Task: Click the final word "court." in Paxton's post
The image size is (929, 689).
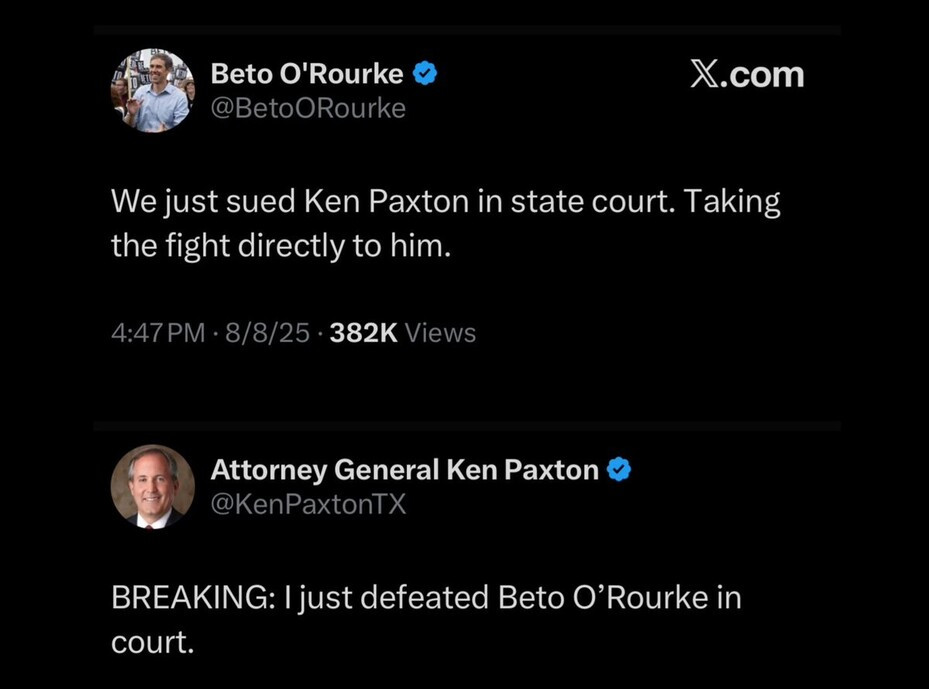Action: point(152,643)
